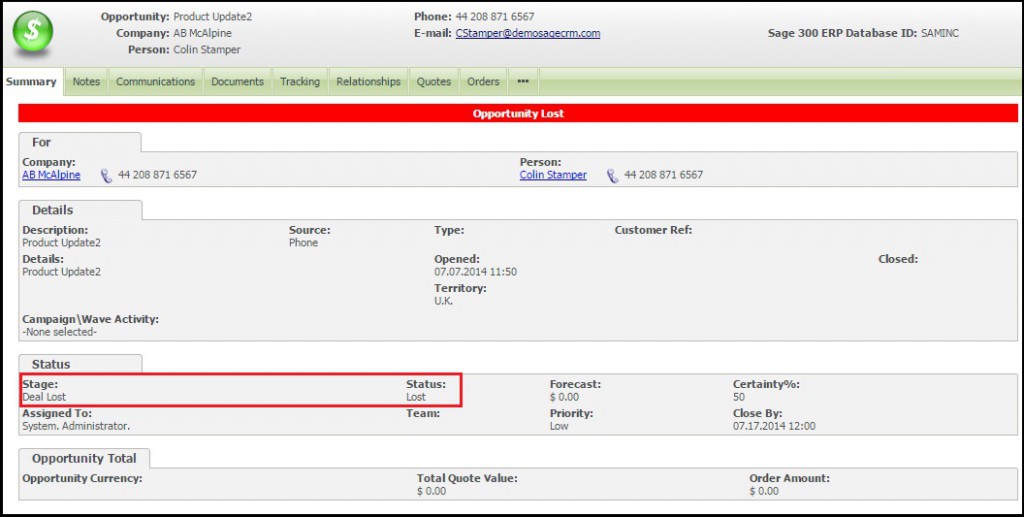Click the Territory value U.K.
This screenshot has height=517, width=1024.
(x=443, y=301)
